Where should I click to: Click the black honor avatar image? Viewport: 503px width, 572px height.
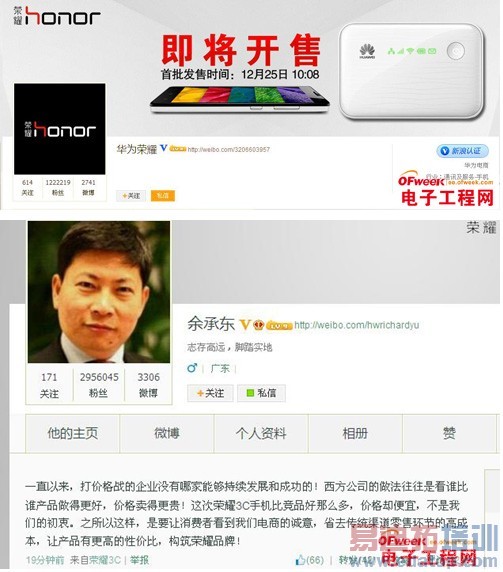[59, 129]
